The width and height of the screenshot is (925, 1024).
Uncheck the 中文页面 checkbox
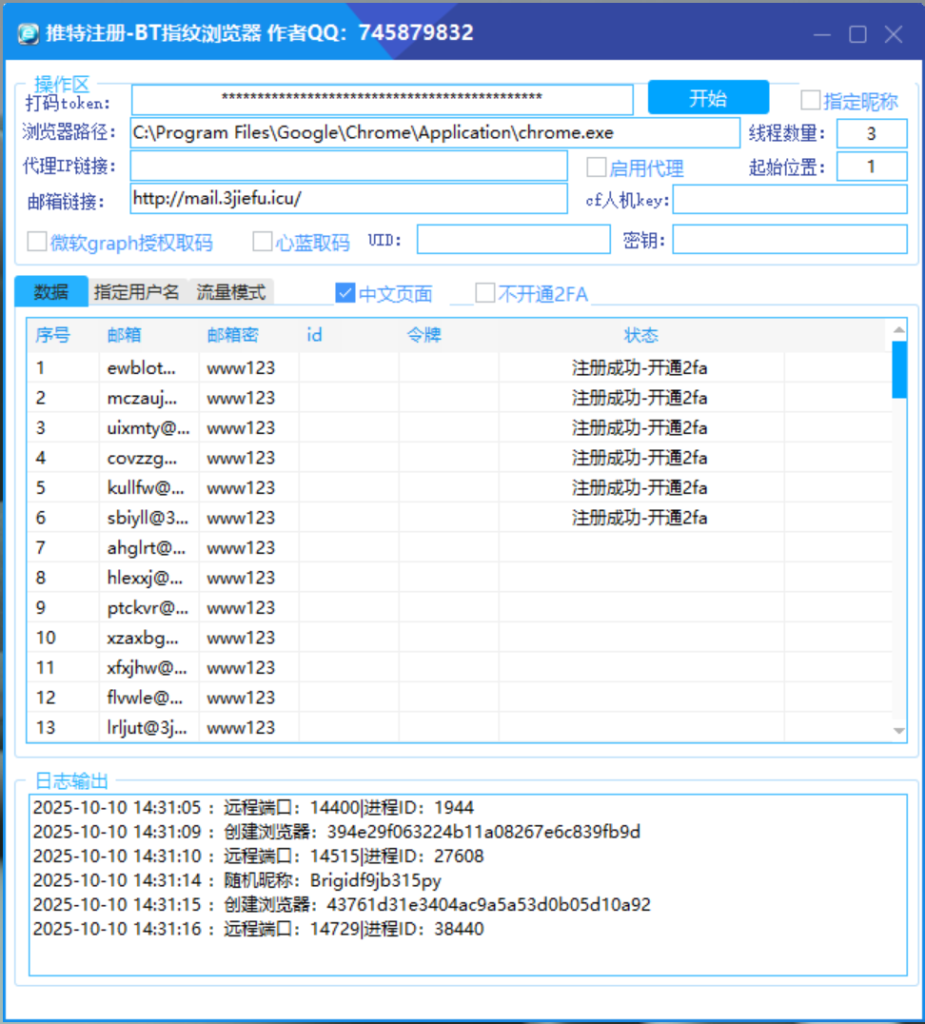(345, 293)
